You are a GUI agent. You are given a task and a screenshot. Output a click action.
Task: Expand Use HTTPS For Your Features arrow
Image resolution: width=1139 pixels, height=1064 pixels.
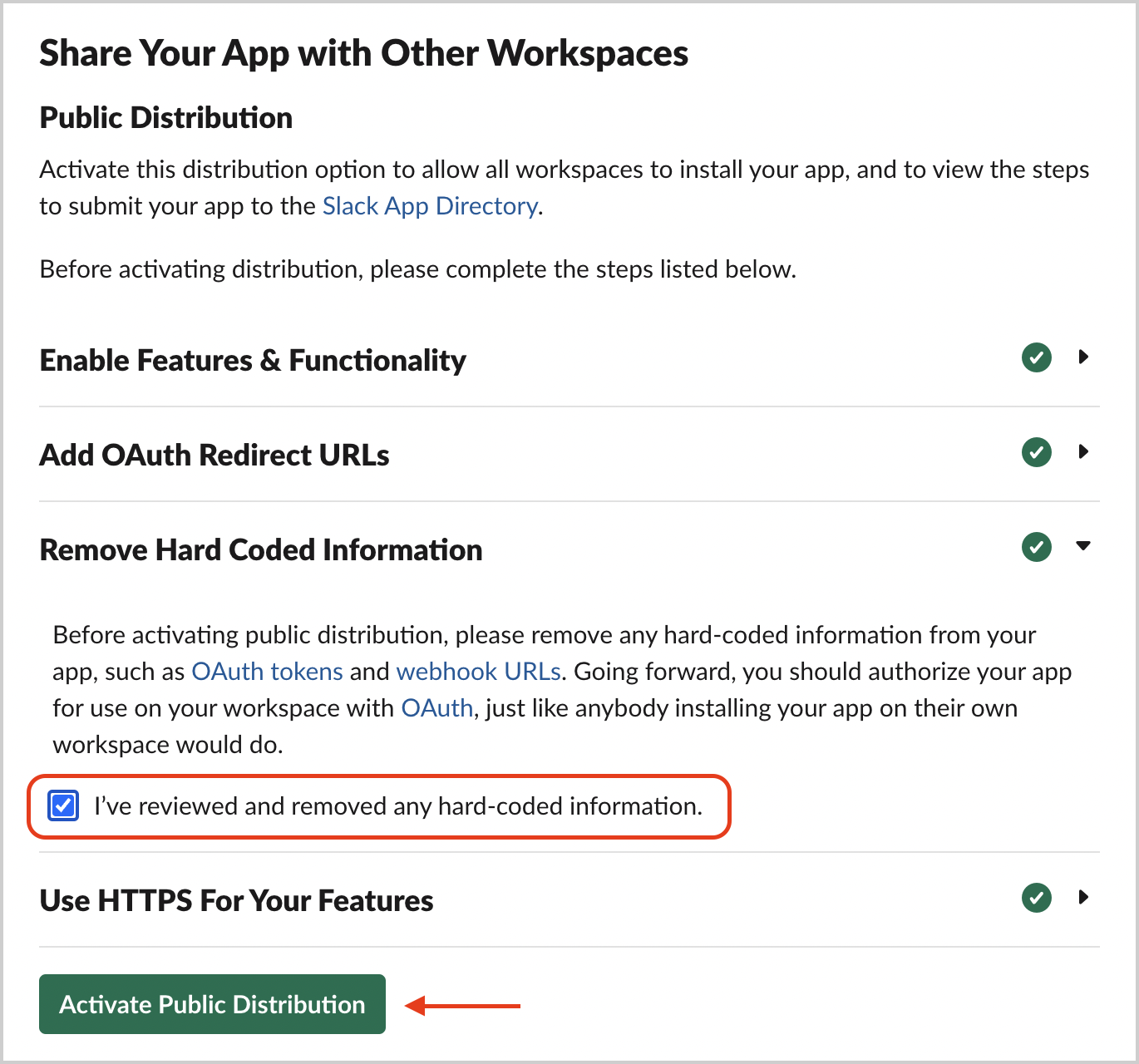click(1083, 898)
